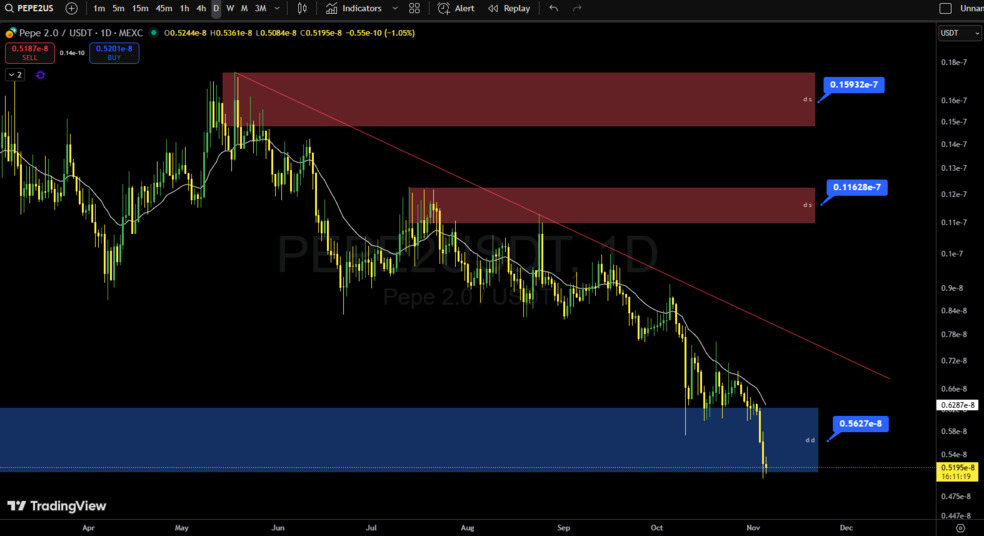
Task: Select the W weekly timeframe
Action: 230,8
